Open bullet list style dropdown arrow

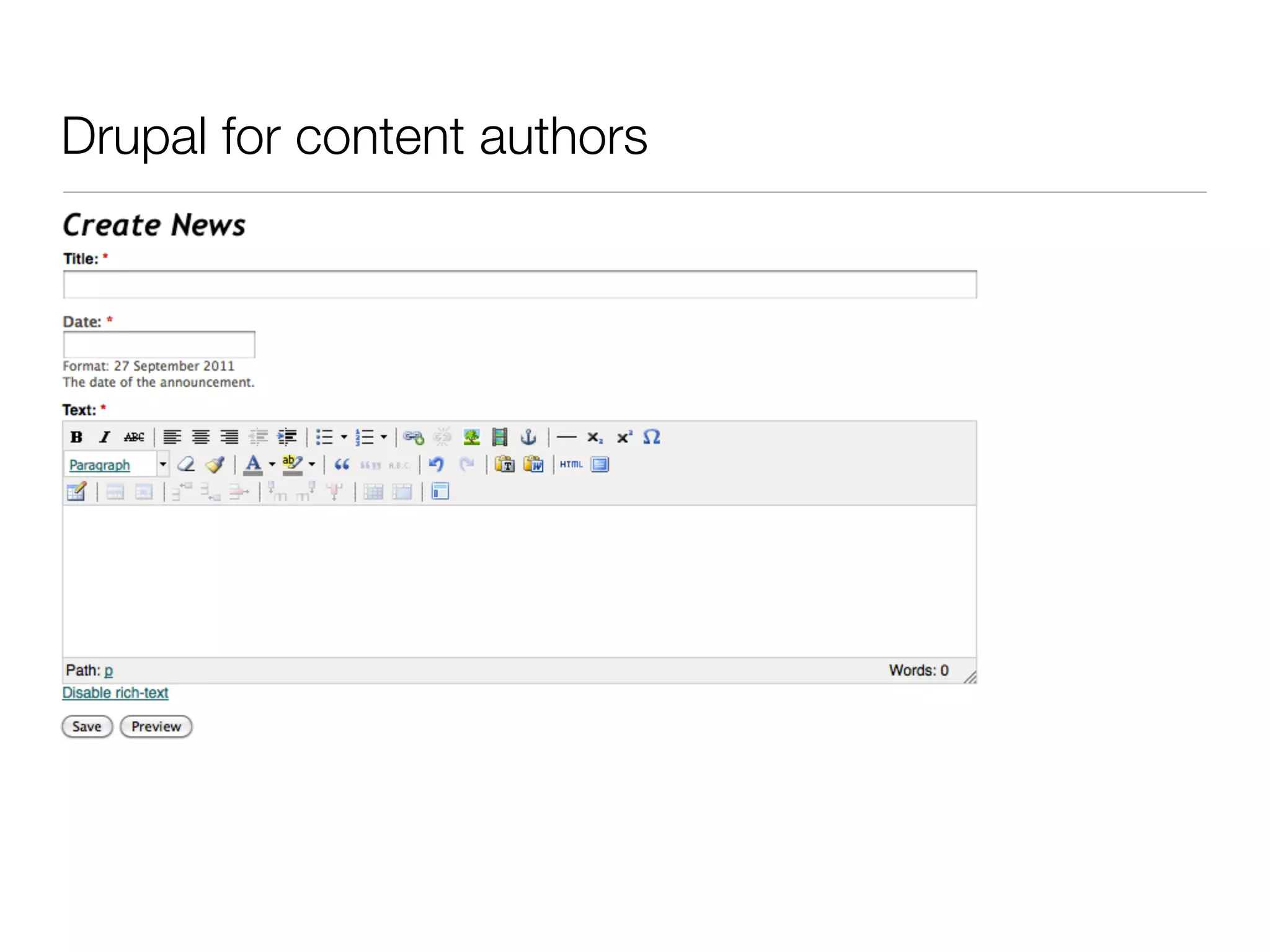coord(344,437)
